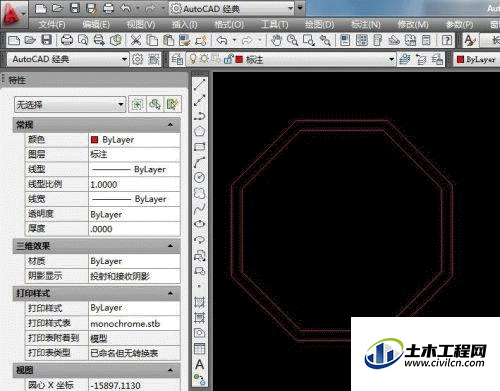Select the Revision Cloud tool
The image size is (500, 391).
(200, 193)
